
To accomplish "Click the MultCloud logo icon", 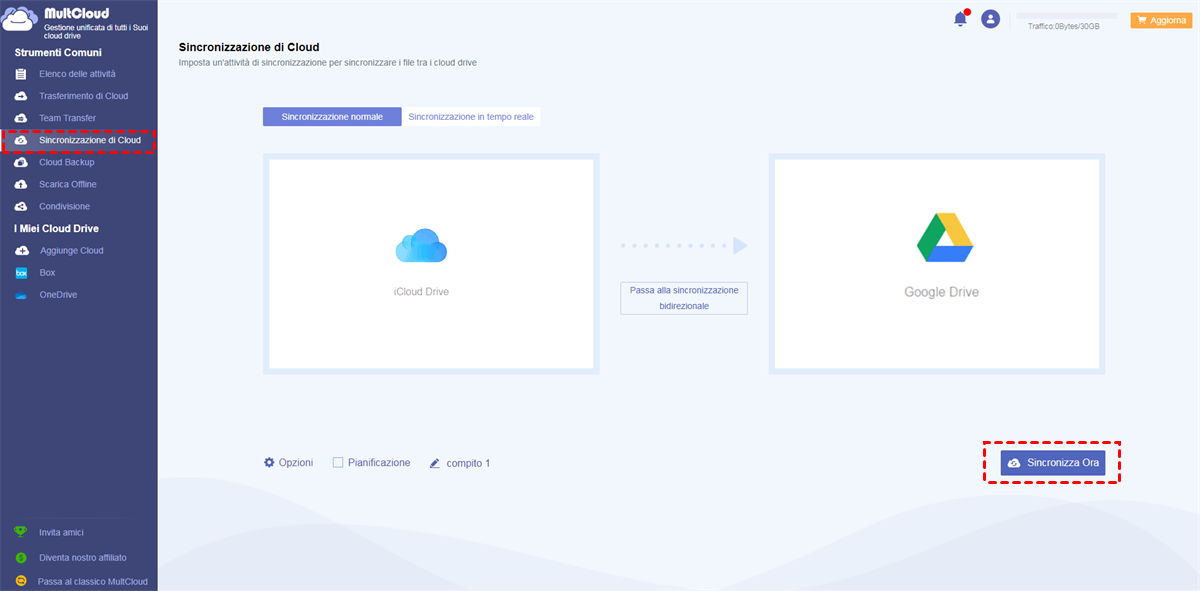I will (21, 21).
